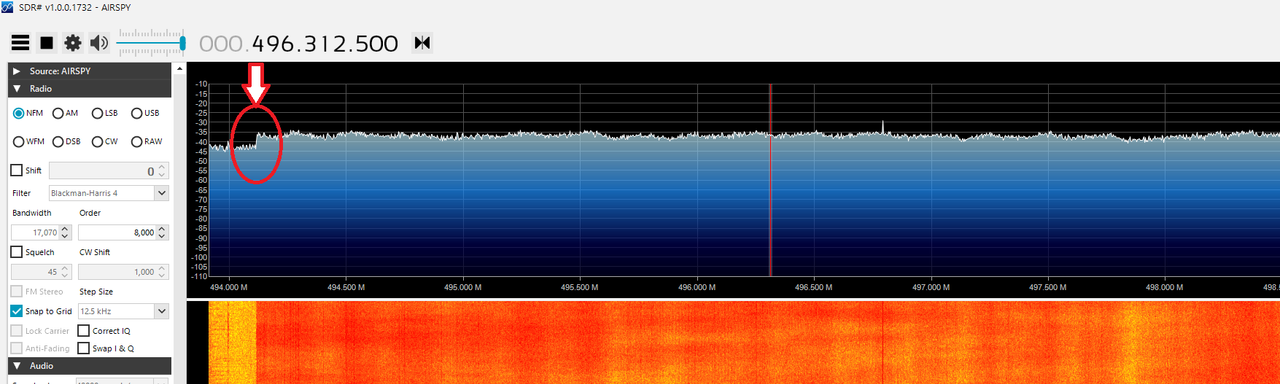Collapse the Radio panel
The image size is (1280, 384).
(x=89, y=88)
